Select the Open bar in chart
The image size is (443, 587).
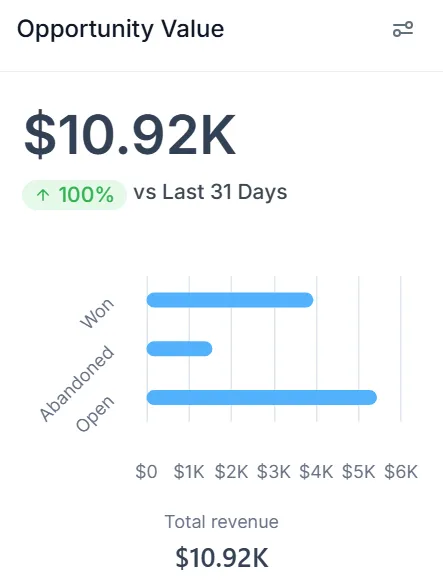point(261,397)
